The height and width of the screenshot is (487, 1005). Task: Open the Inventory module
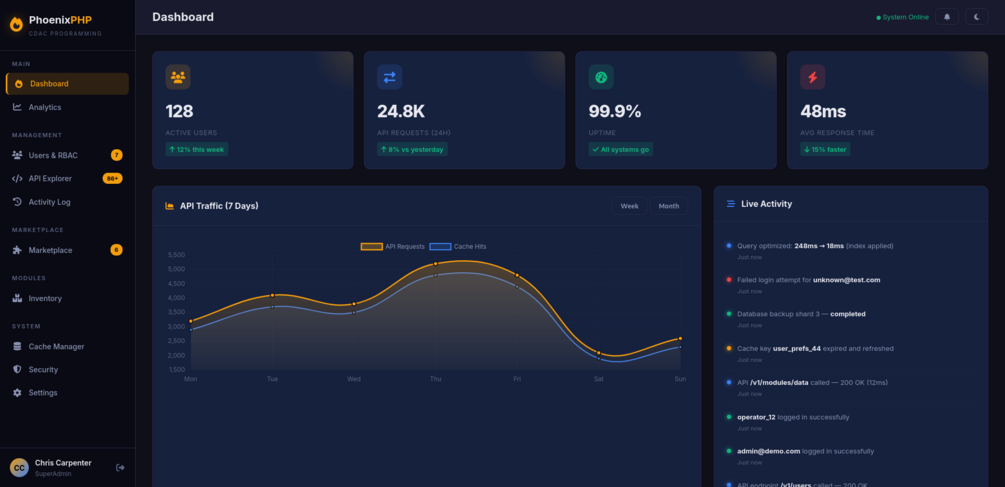tap(67, 298)
